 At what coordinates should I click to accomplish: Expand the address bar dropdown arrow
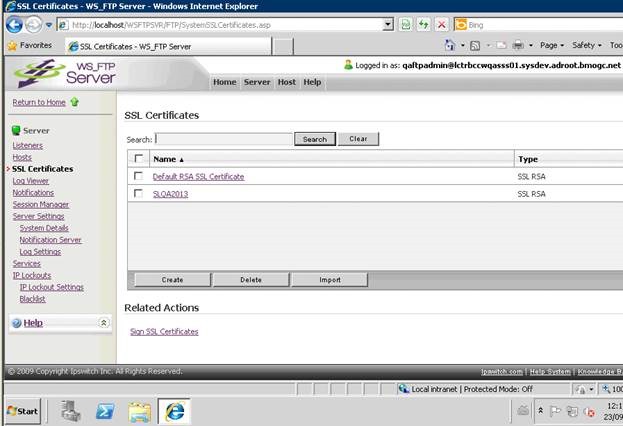(x=389, y=25)
